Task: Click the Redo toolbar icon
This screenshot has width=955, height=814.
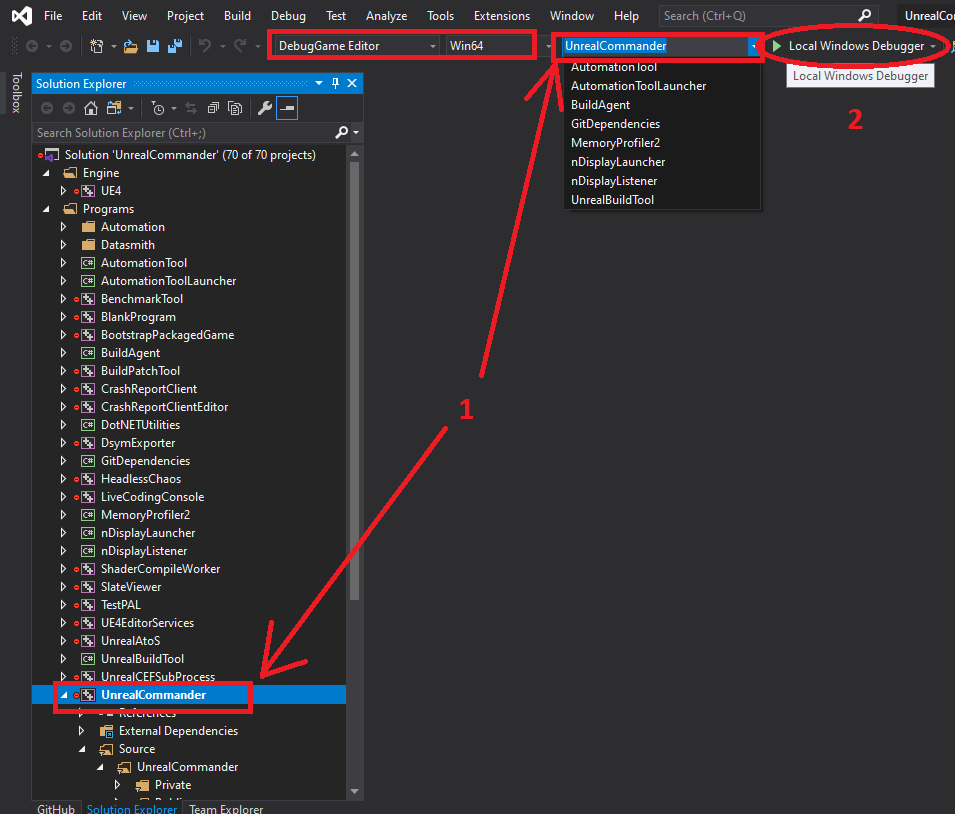Action: pyautogui.click(x=241, y=46)
